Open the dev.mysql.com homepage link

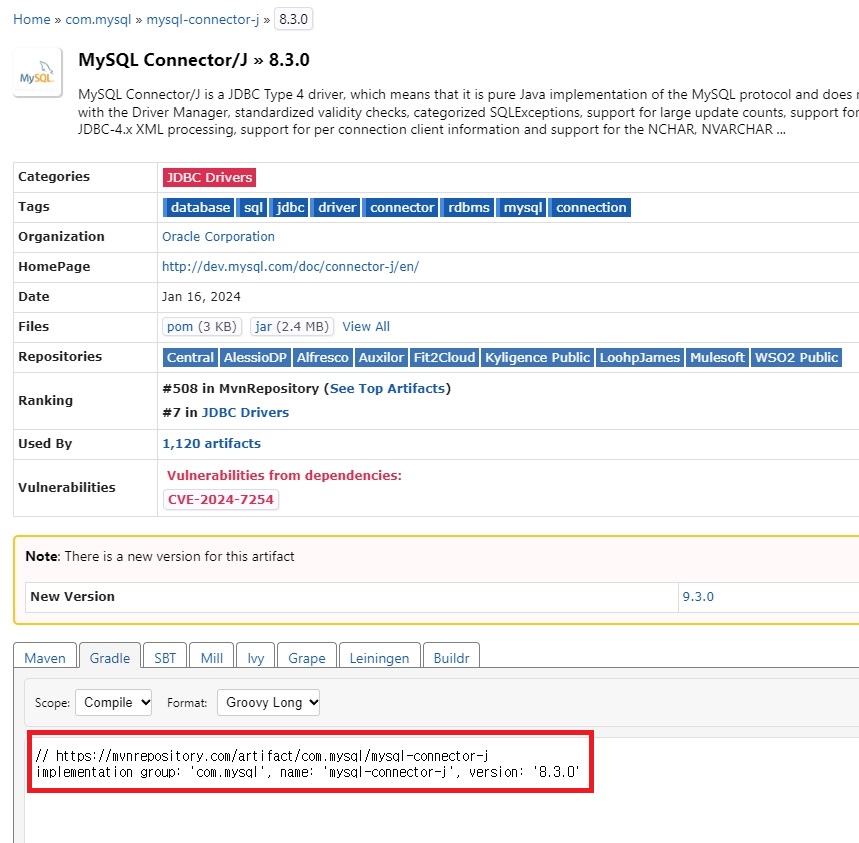point(290,267)
